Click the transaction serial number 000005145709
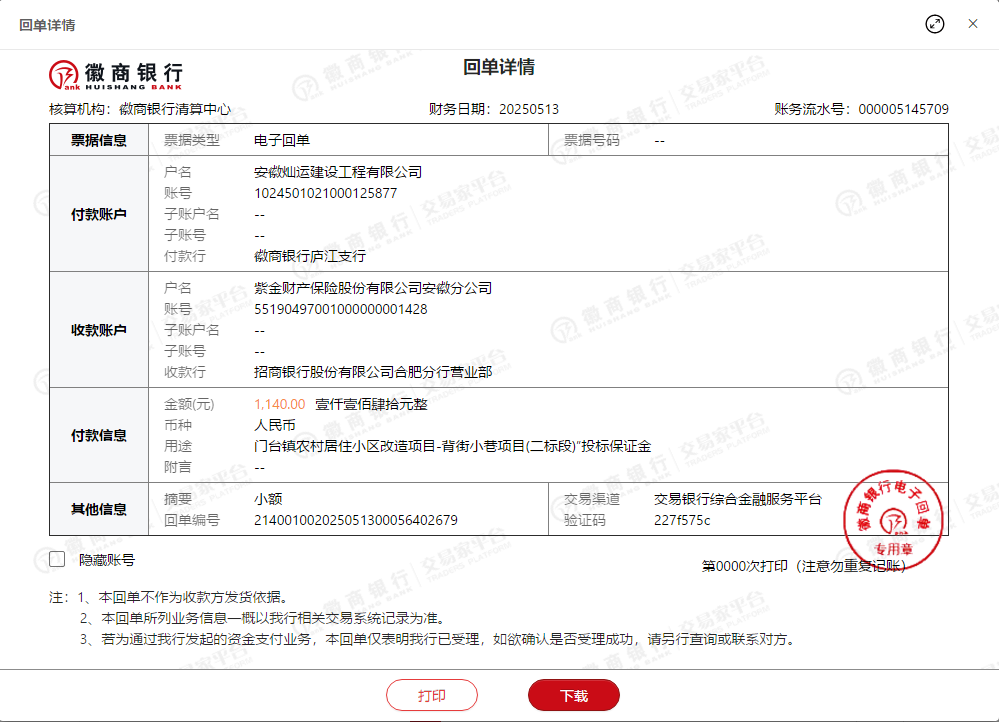999x722 pixels. (x=903, y=109)
